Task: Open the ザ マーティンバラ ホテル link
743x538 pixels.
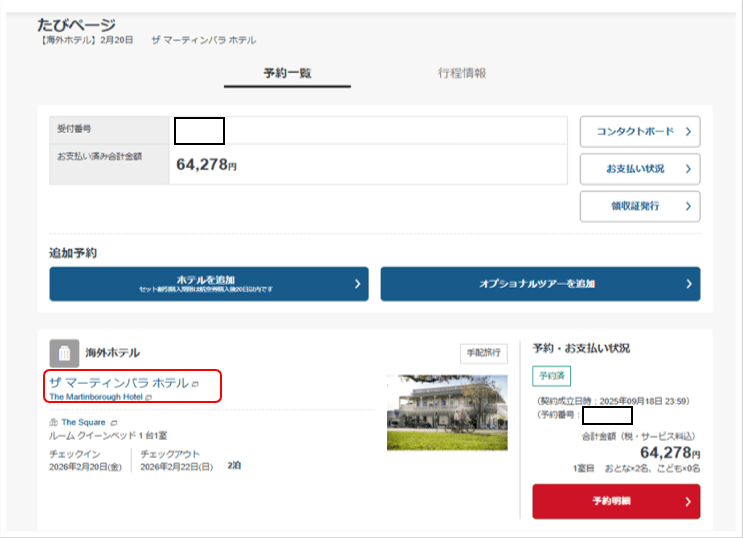Action: [118, 383]
